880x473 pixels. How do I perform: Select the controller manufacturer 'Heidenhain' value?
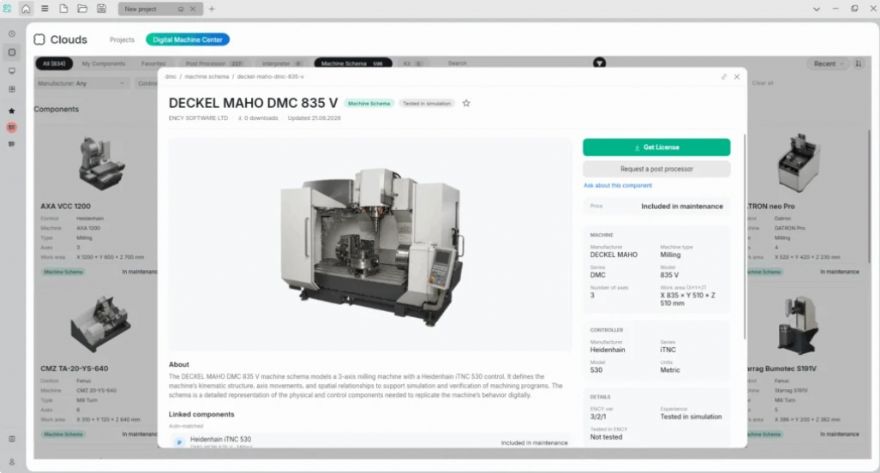[x=607, y=350]
